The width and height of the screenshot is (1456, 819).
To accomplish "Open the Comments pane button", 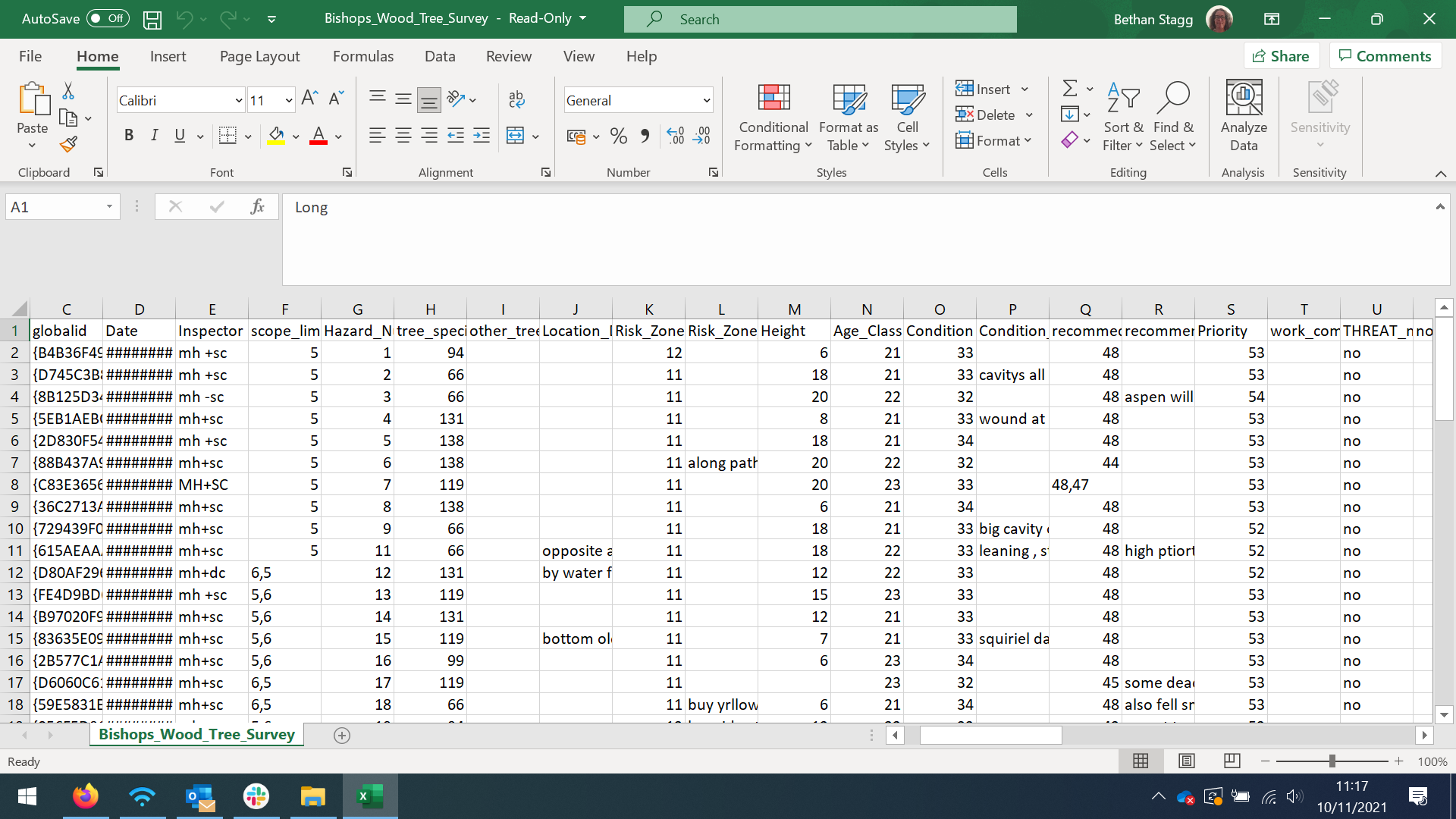I will pos(1385,56).
